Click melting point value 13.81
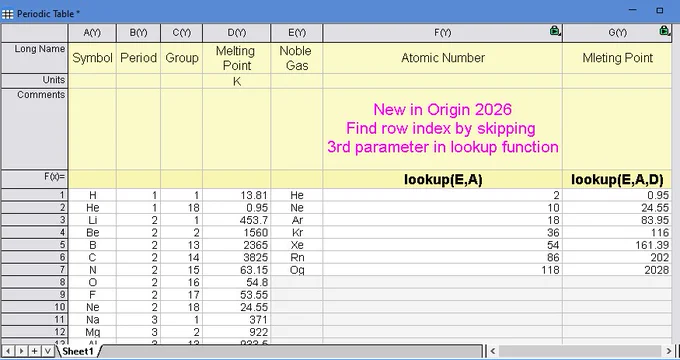The width and height of the screenshot is (680, 360). tap(236, 195)
